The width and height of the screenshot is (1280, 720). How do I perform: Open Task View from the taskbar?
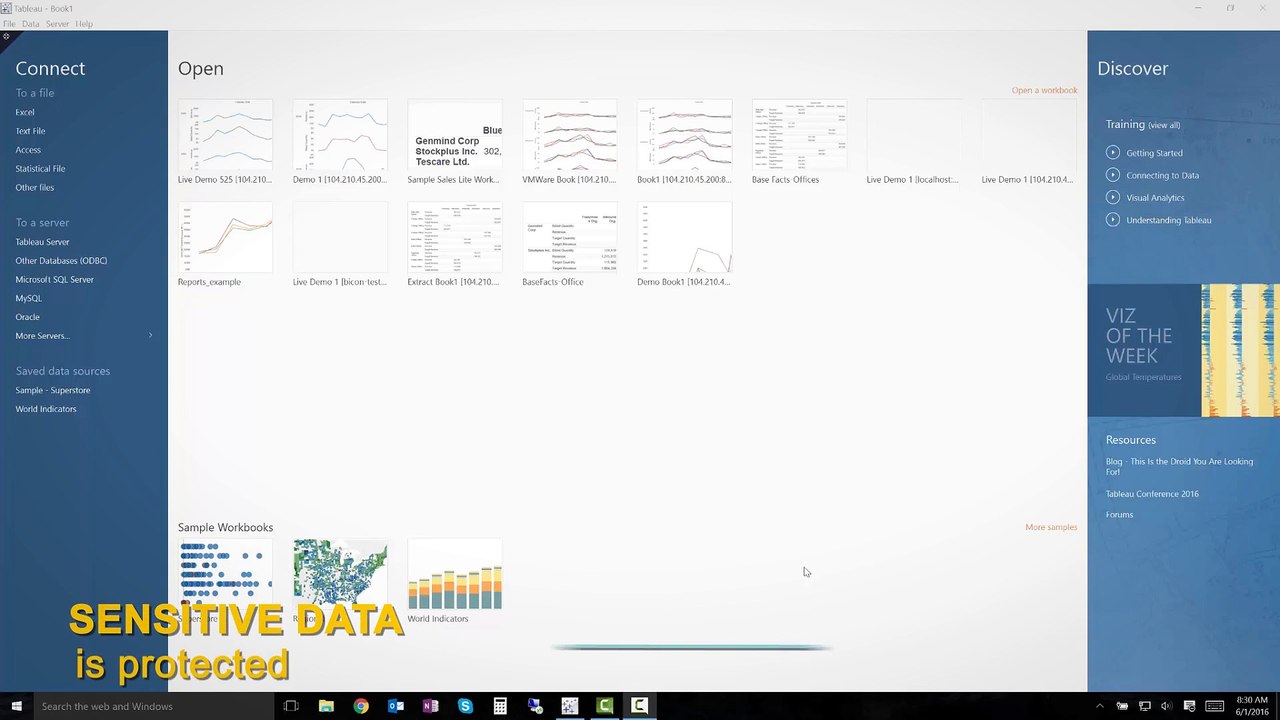tap(291, 706)
